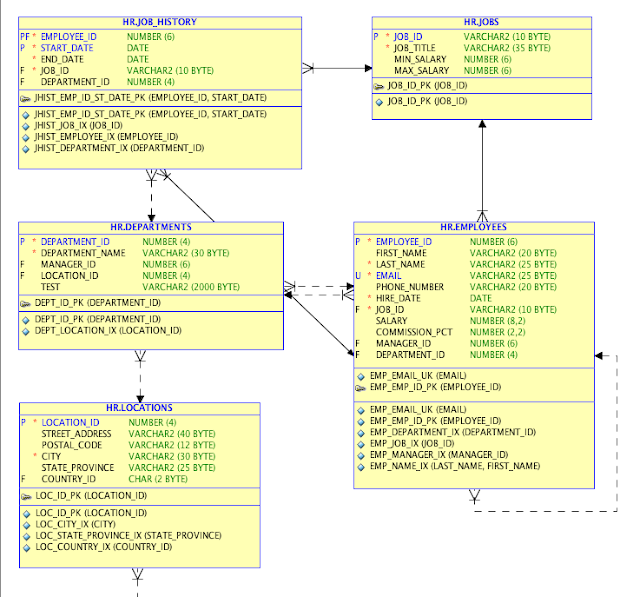Select the HR.LOCATIONS table title
The image size is (640, 597).
139,408
